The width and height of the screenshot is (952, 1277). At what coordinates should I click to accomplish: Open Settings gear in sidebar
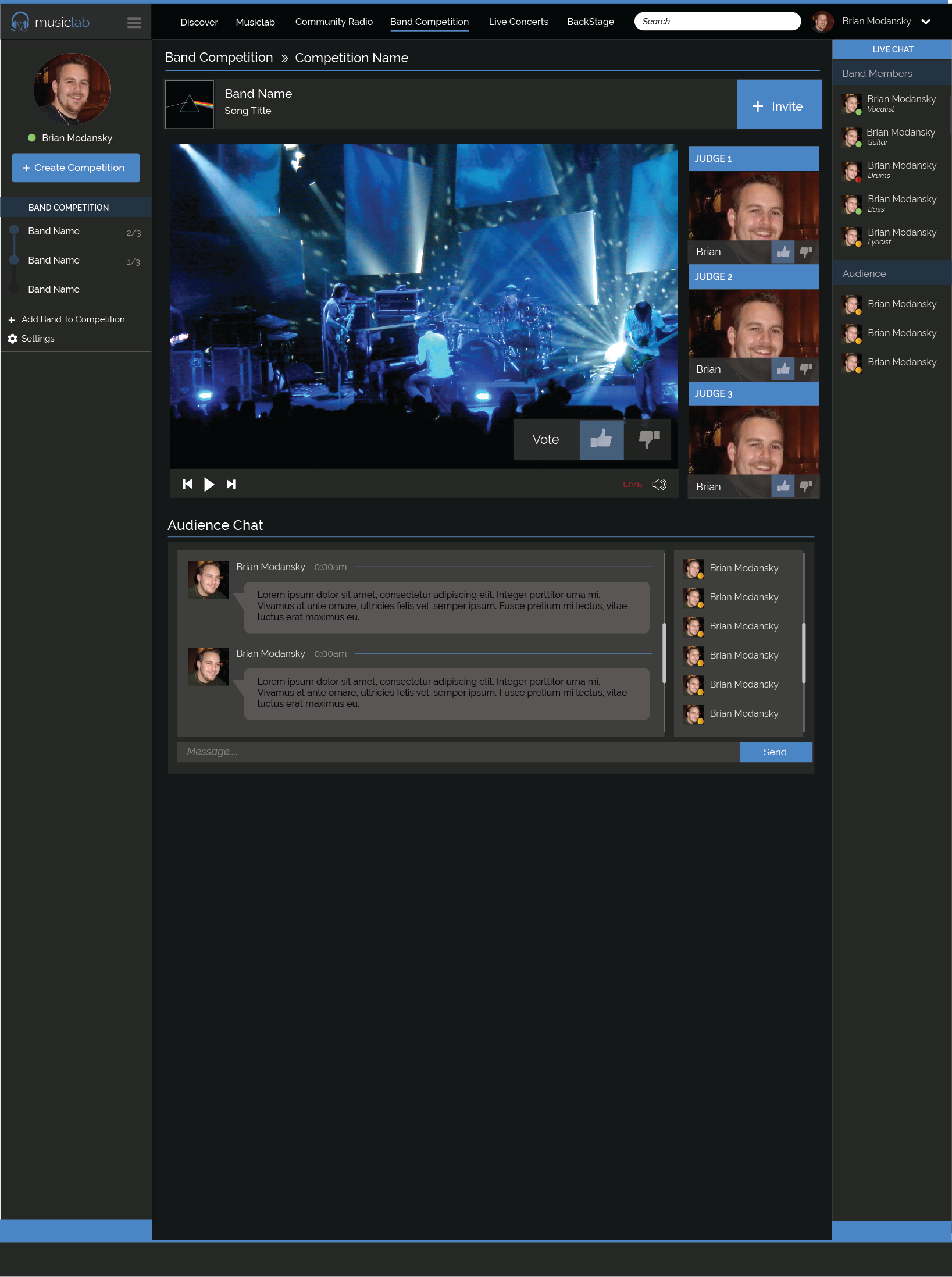click(x=12, y=339)
